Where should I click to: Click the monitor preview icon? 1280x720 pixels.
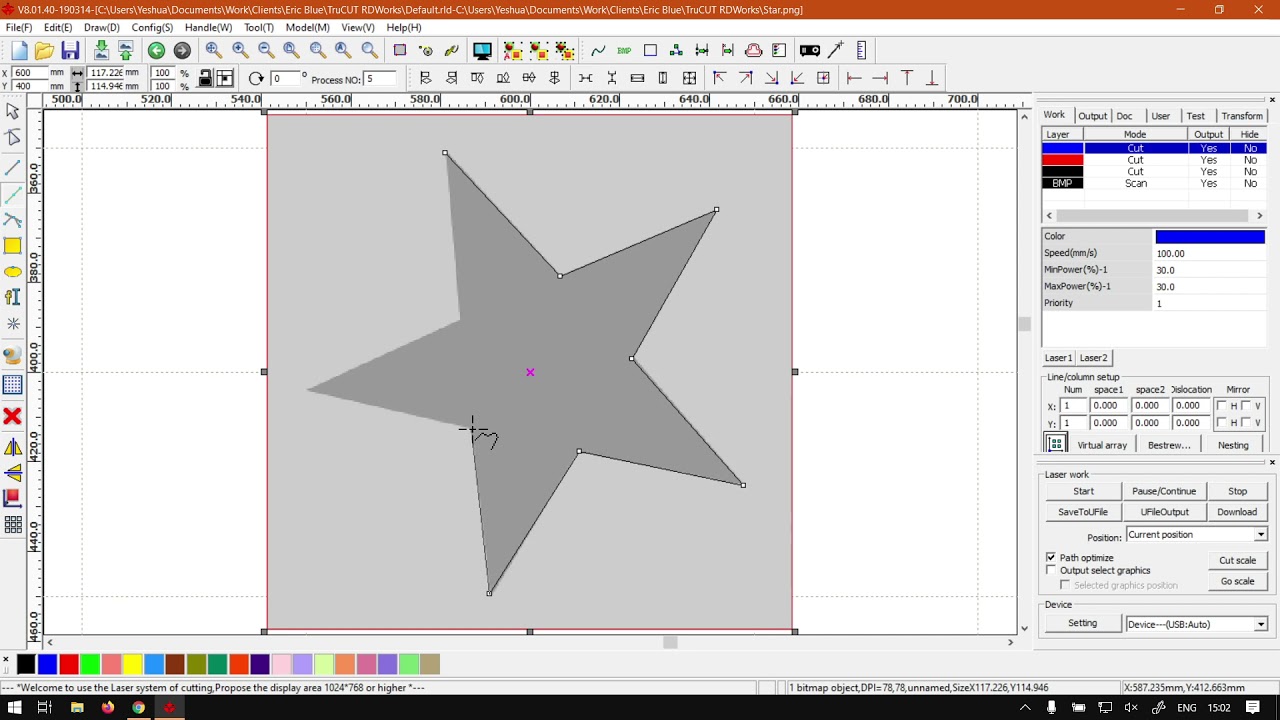click(x=482, y=51)
